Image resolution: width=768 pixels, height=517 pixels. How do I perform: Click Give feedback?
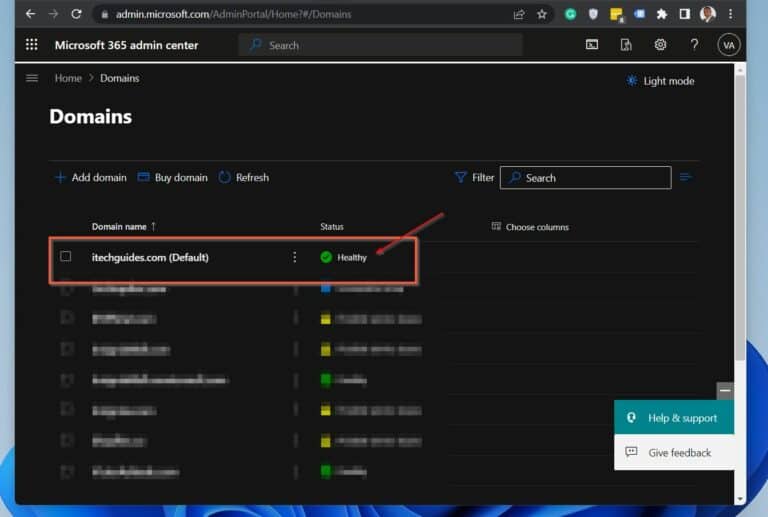[x=674, y=452]
